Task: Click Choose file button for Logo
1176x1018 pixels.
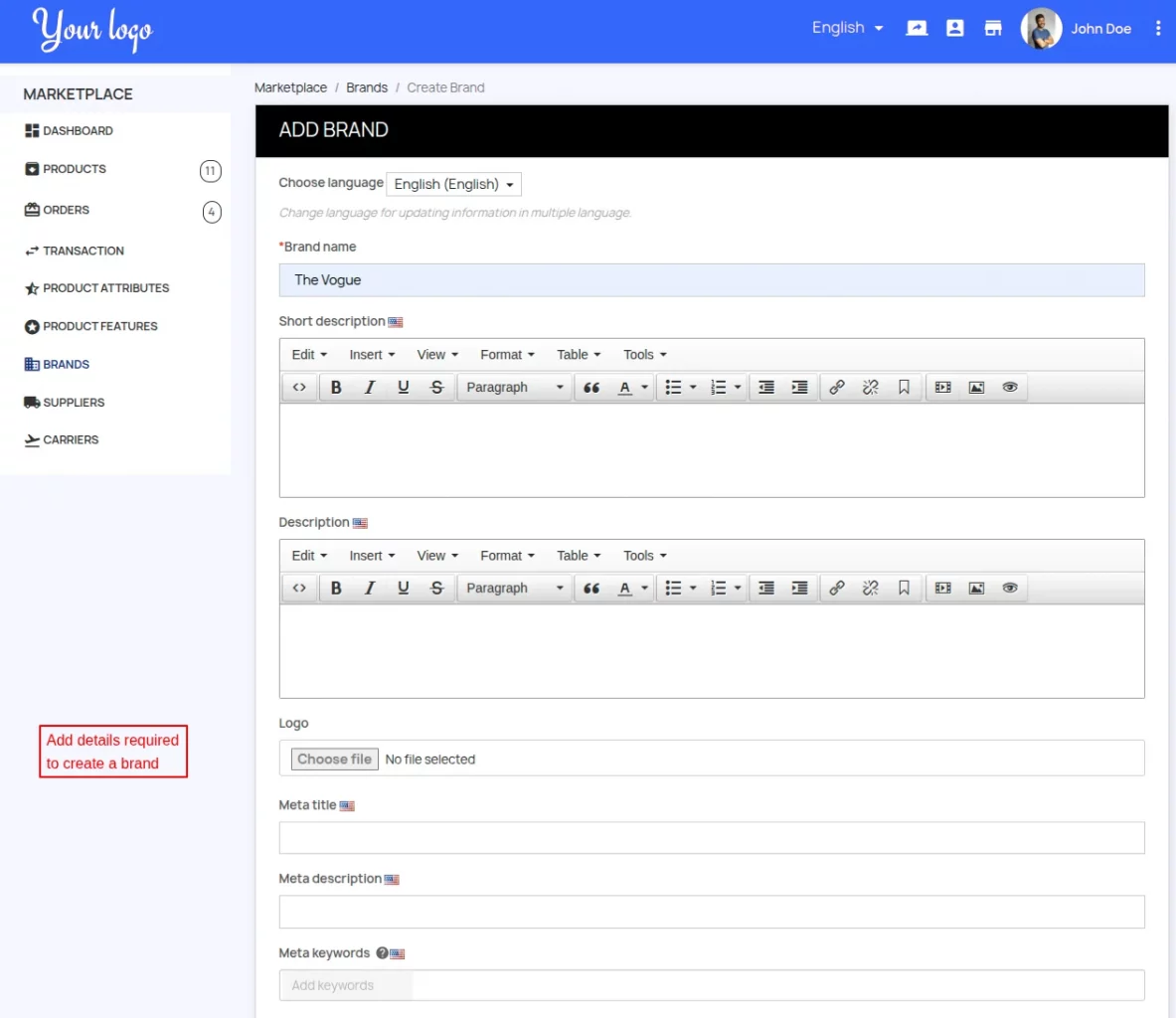Action: (334, 760)
